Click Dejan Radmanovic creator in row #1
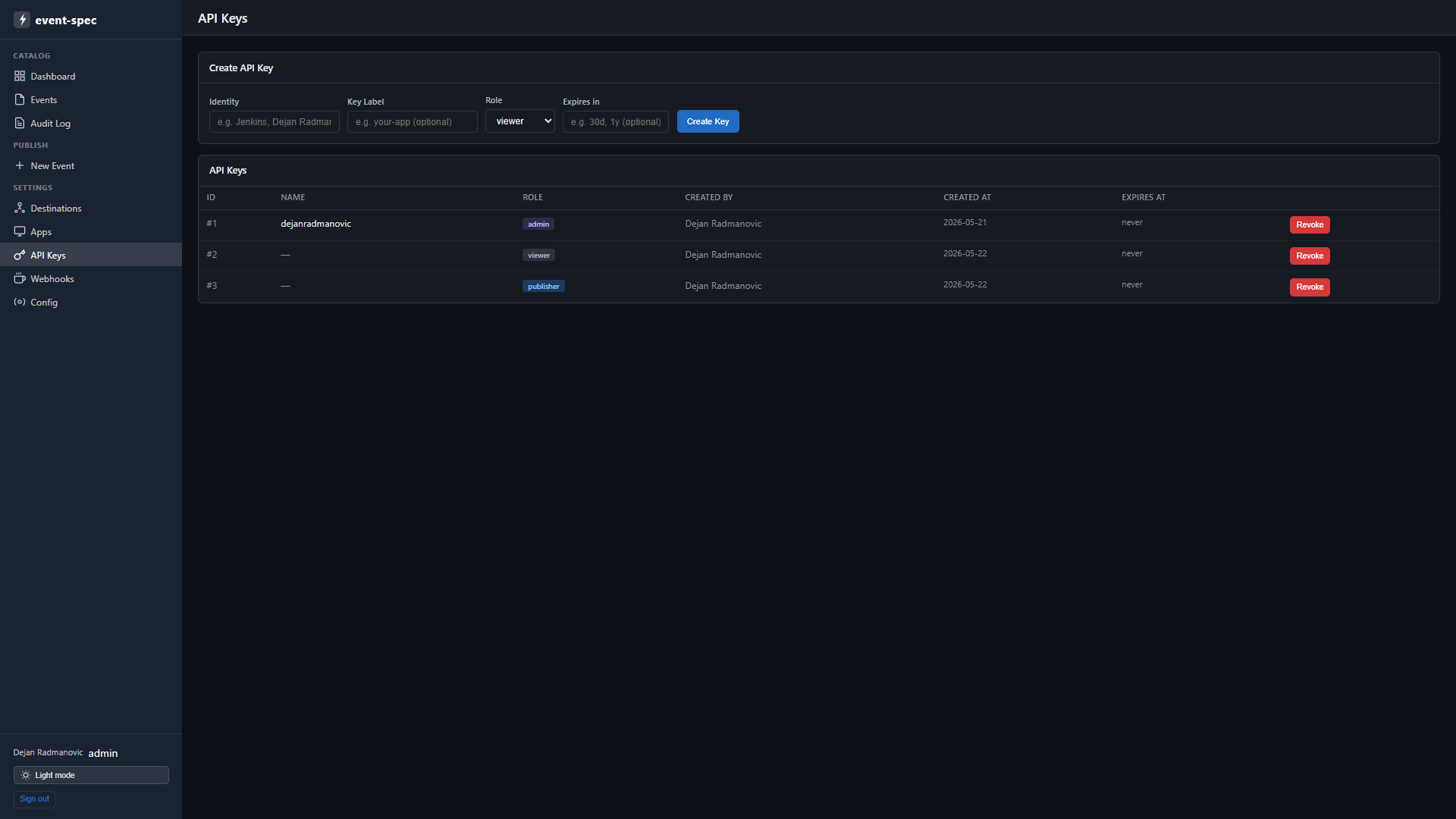1456x819 pixels. click(x=723, y=224)
